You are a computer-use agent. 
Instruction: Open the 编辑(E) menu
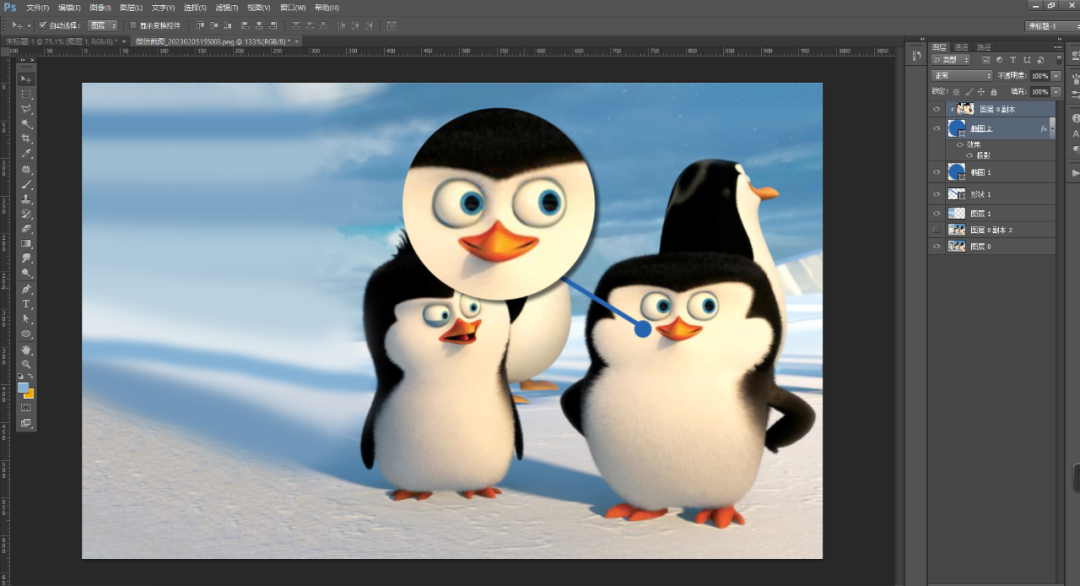69,8
